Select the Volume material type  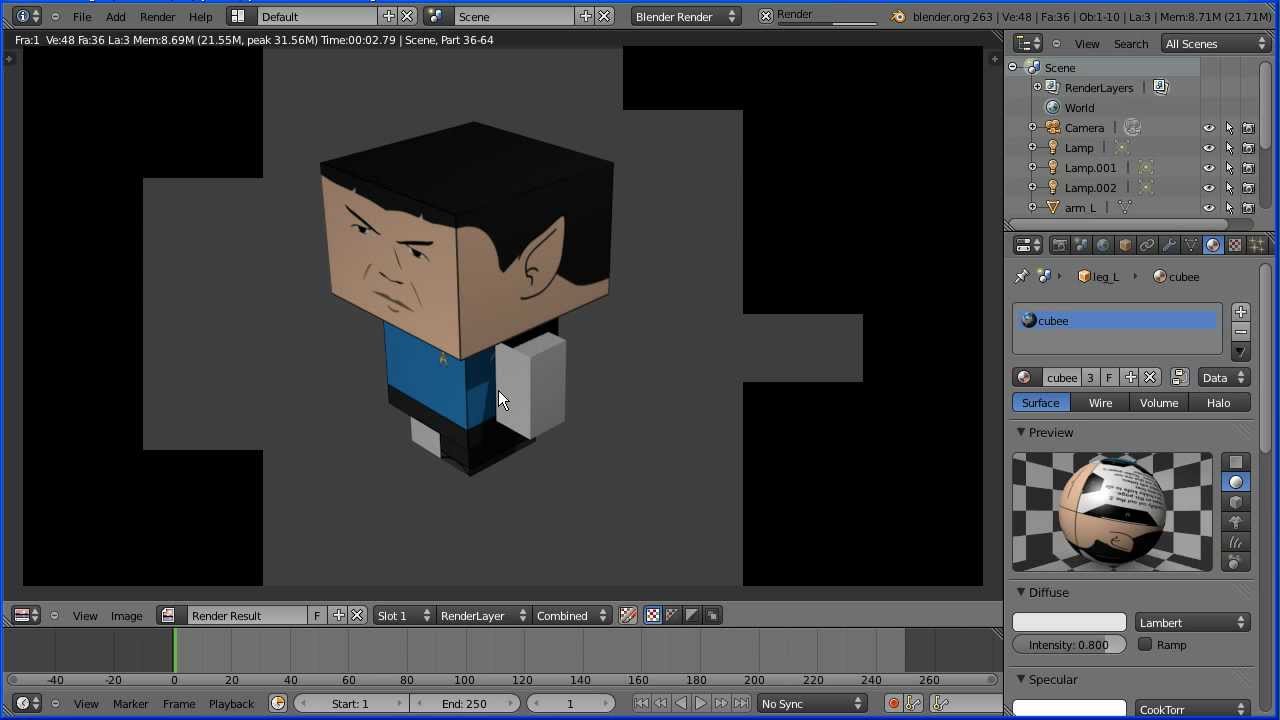(1159, 403)
